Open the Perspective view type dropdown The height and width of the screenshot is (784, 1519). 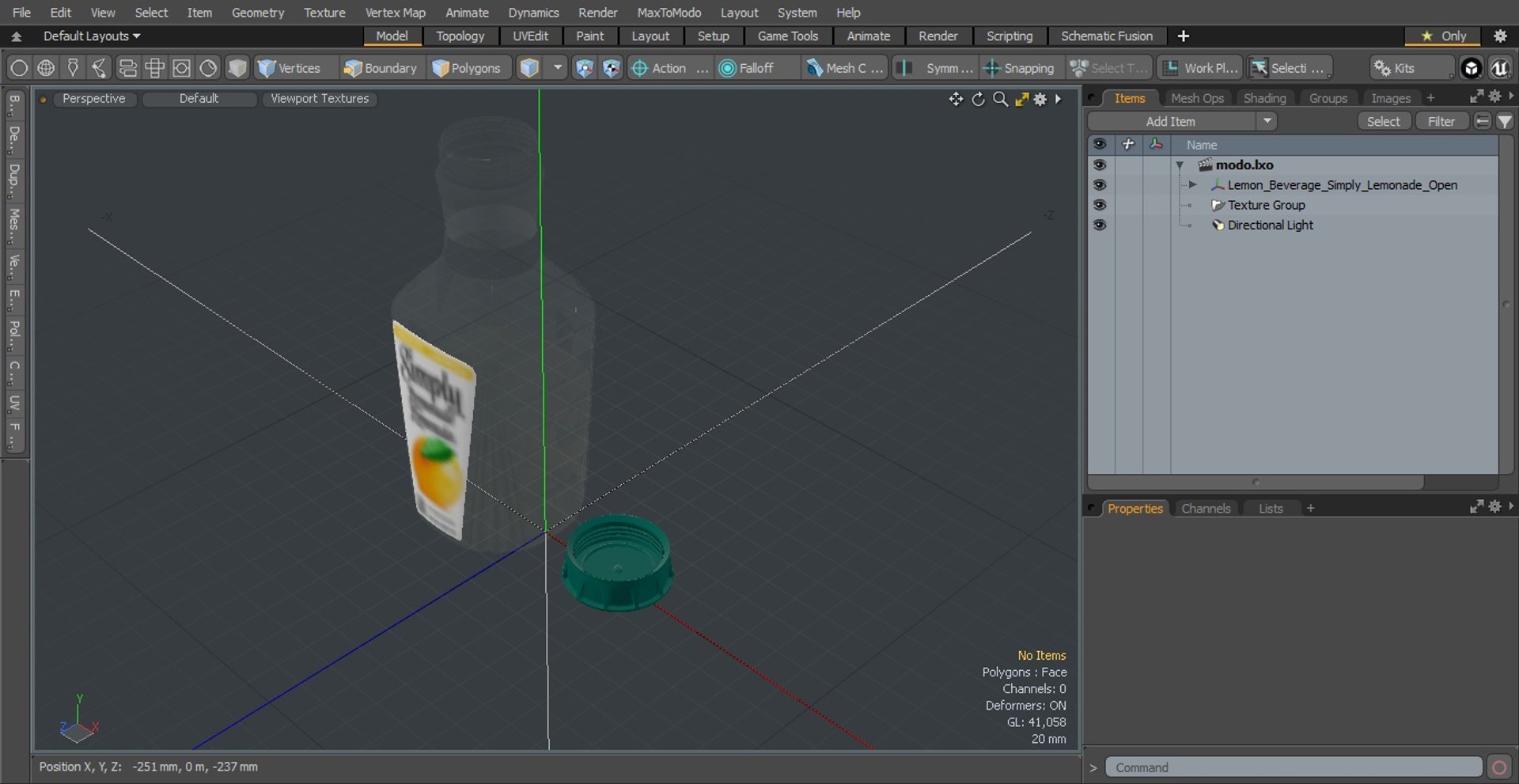tap(94, 99)
